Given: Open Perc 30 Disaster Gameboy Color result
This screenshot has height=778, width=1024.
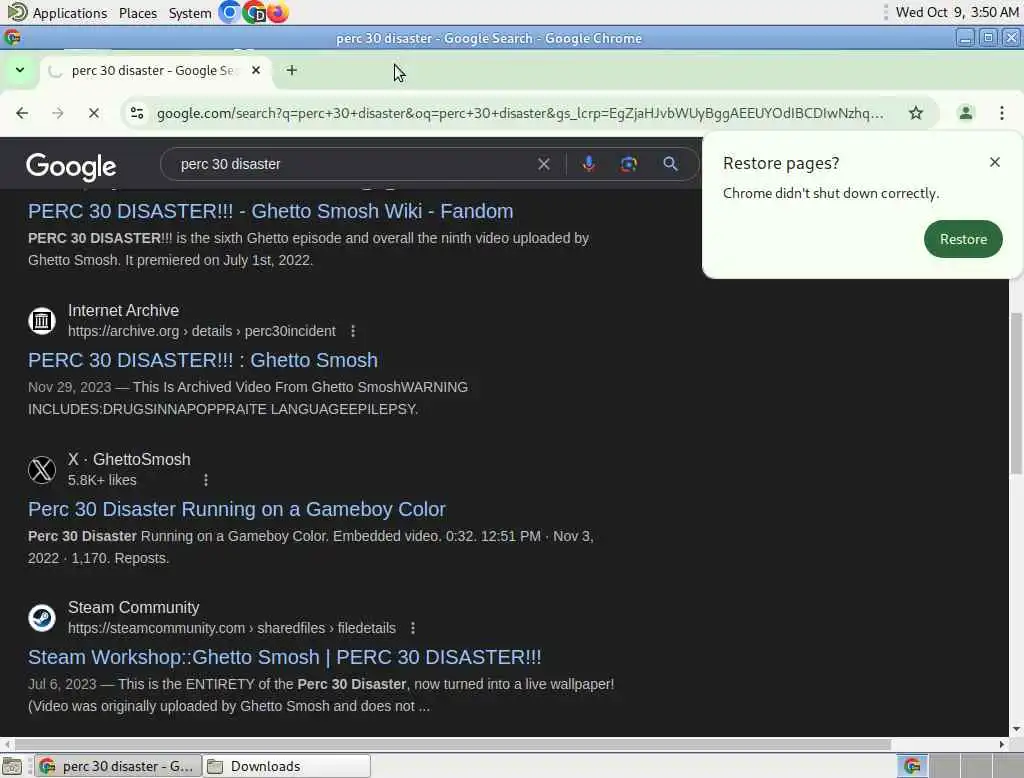Looking at the screenshot, I should point(236,509).
